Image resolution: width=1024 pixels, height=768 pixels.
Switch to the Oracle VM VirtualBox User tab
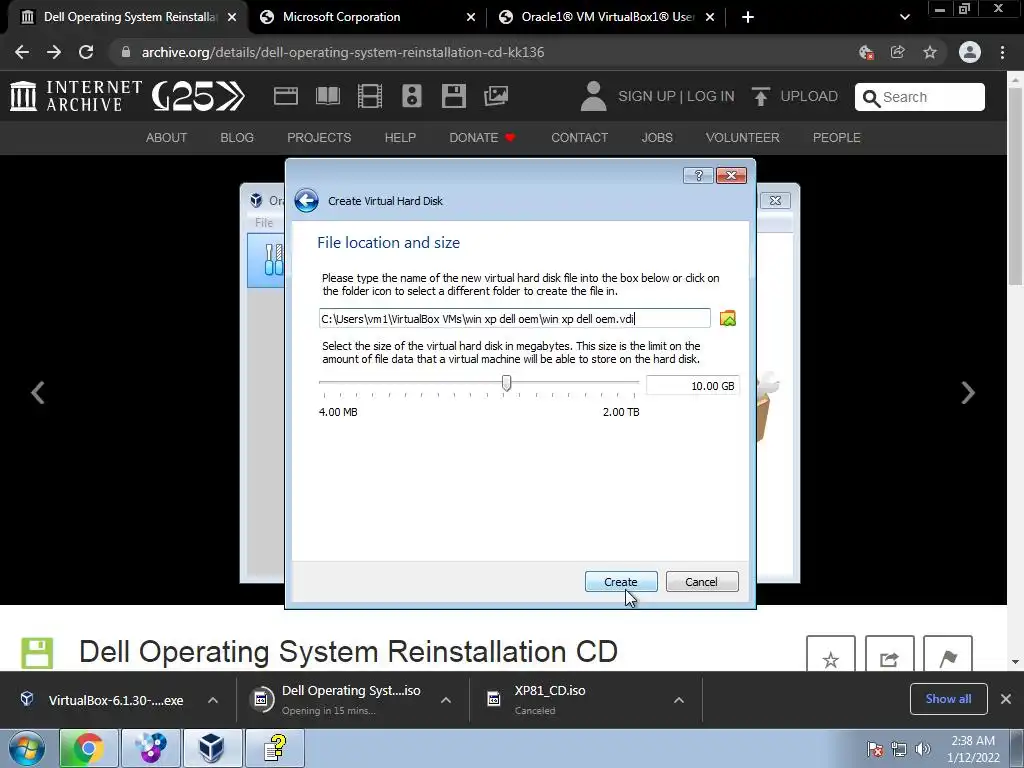pyautogui.click(x=607, y=17)
